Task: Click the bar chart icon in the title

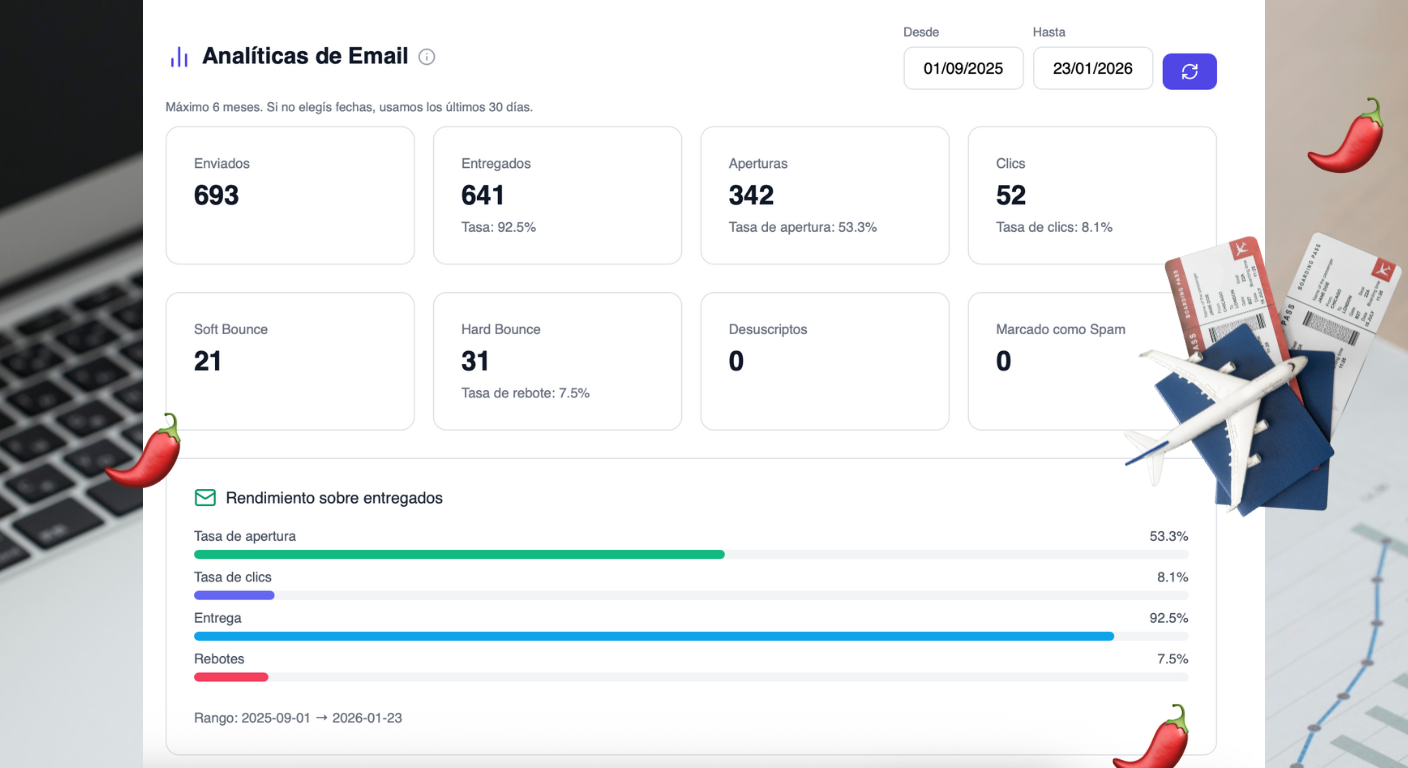Action: (x=179, y=57)
